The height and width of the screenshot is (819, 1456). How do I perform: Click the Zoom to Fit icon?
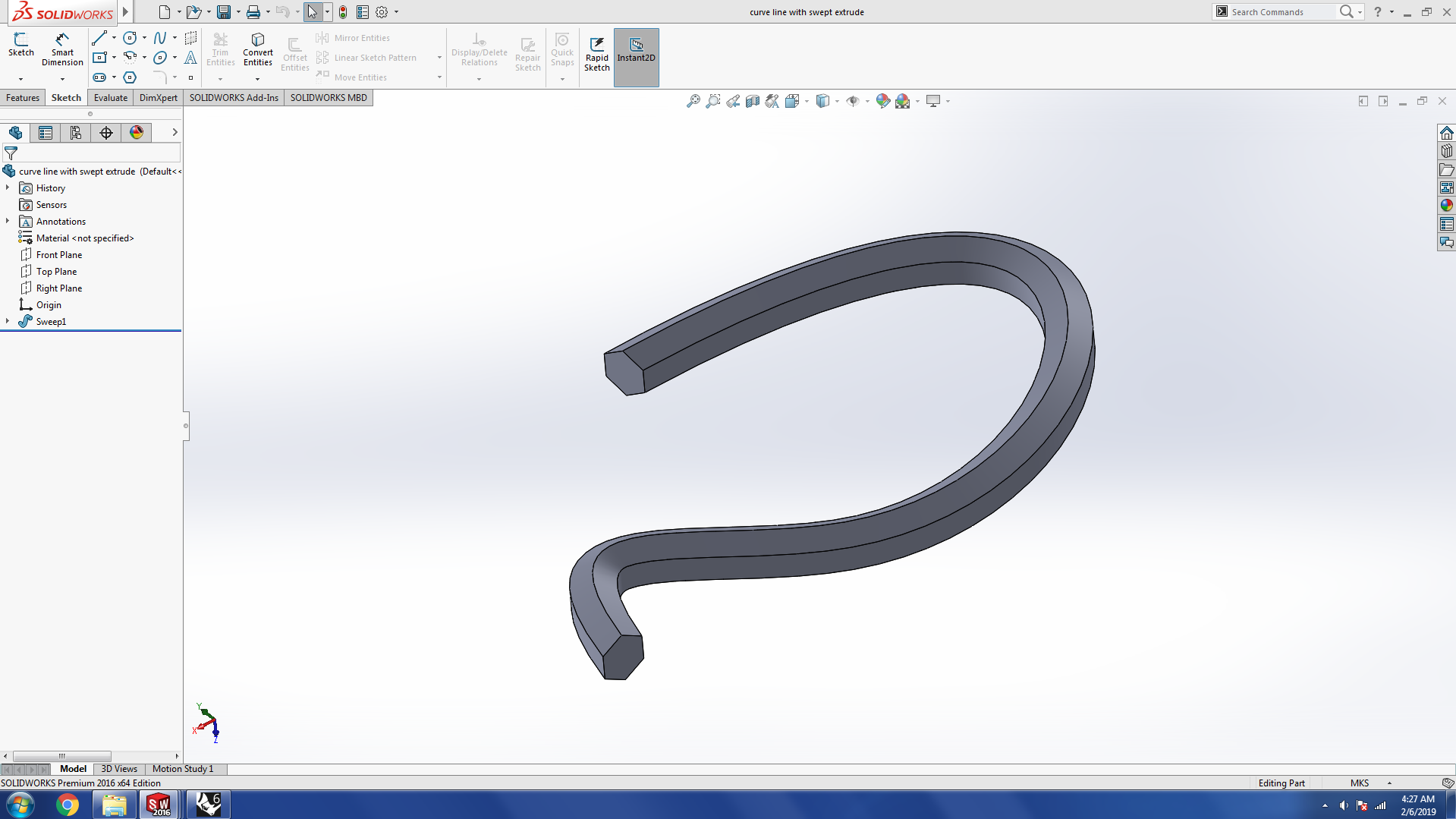pos(693,101)
